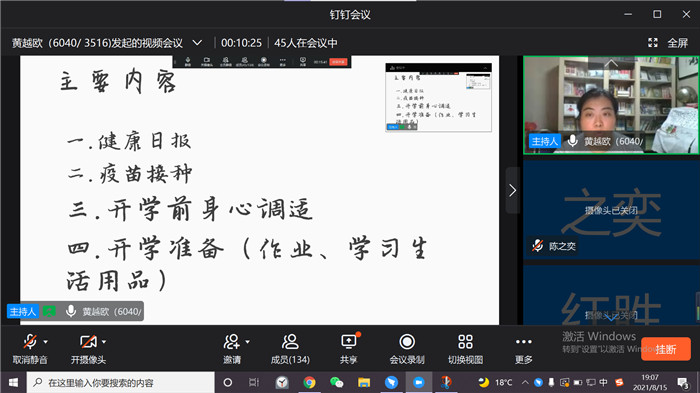Click the 主持人 host badge on shared screen

[23, 311]
